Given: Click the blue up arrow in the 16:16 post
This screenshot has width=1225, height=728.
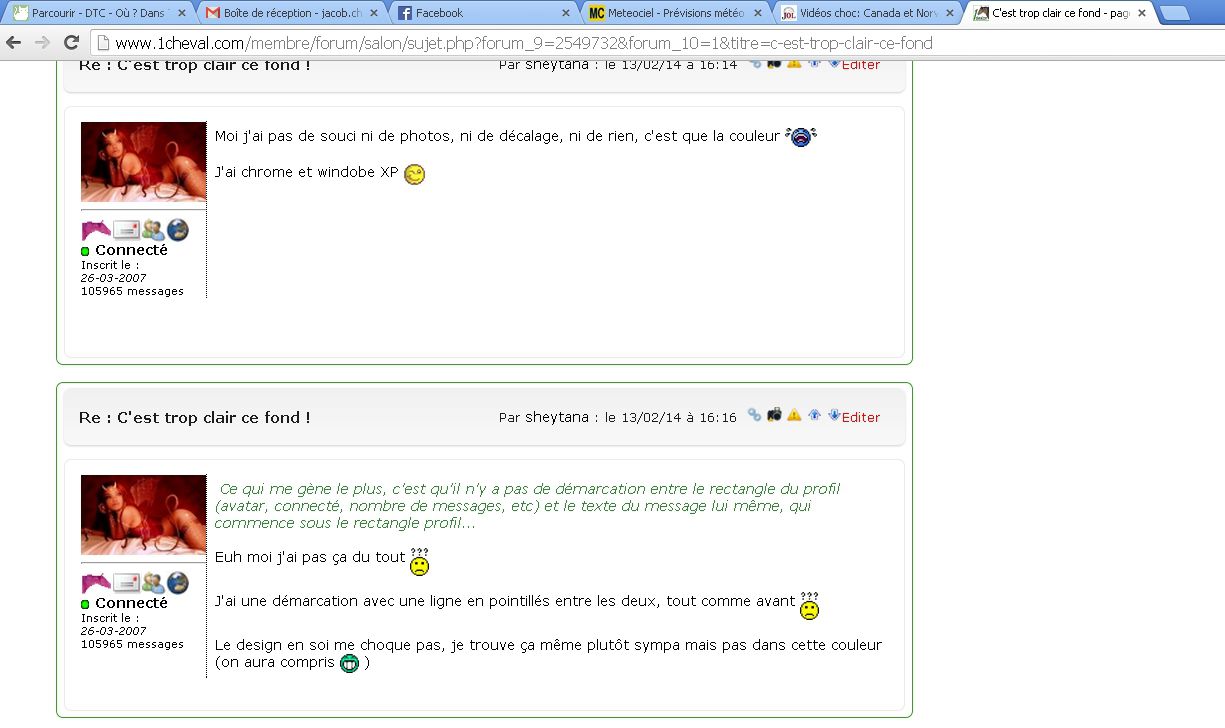Looking at the screenshot, I should (815, 415).
